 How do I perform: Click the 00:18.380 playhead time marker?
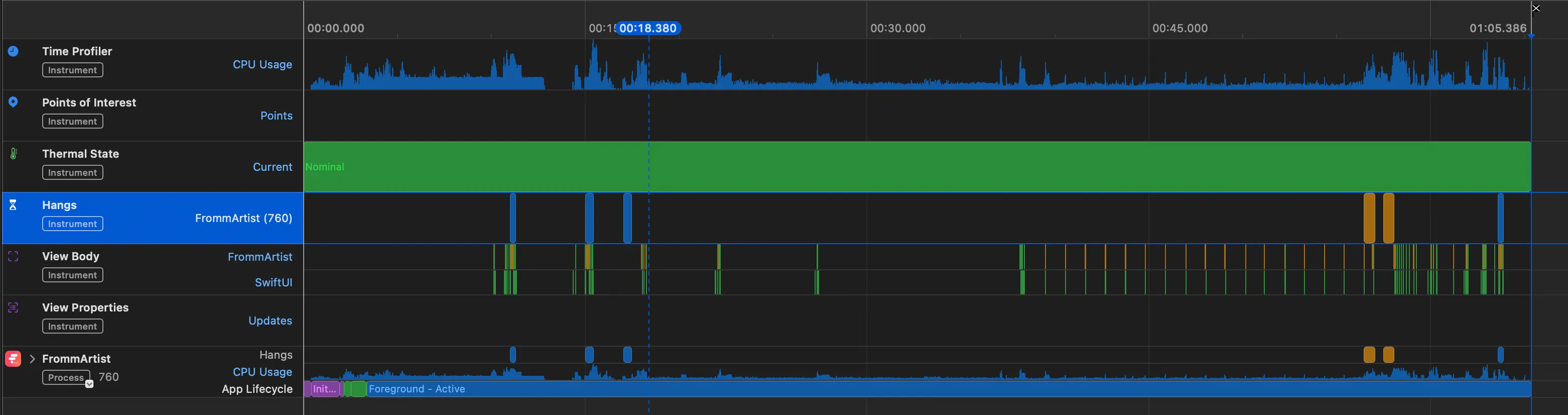coord(648,28)
